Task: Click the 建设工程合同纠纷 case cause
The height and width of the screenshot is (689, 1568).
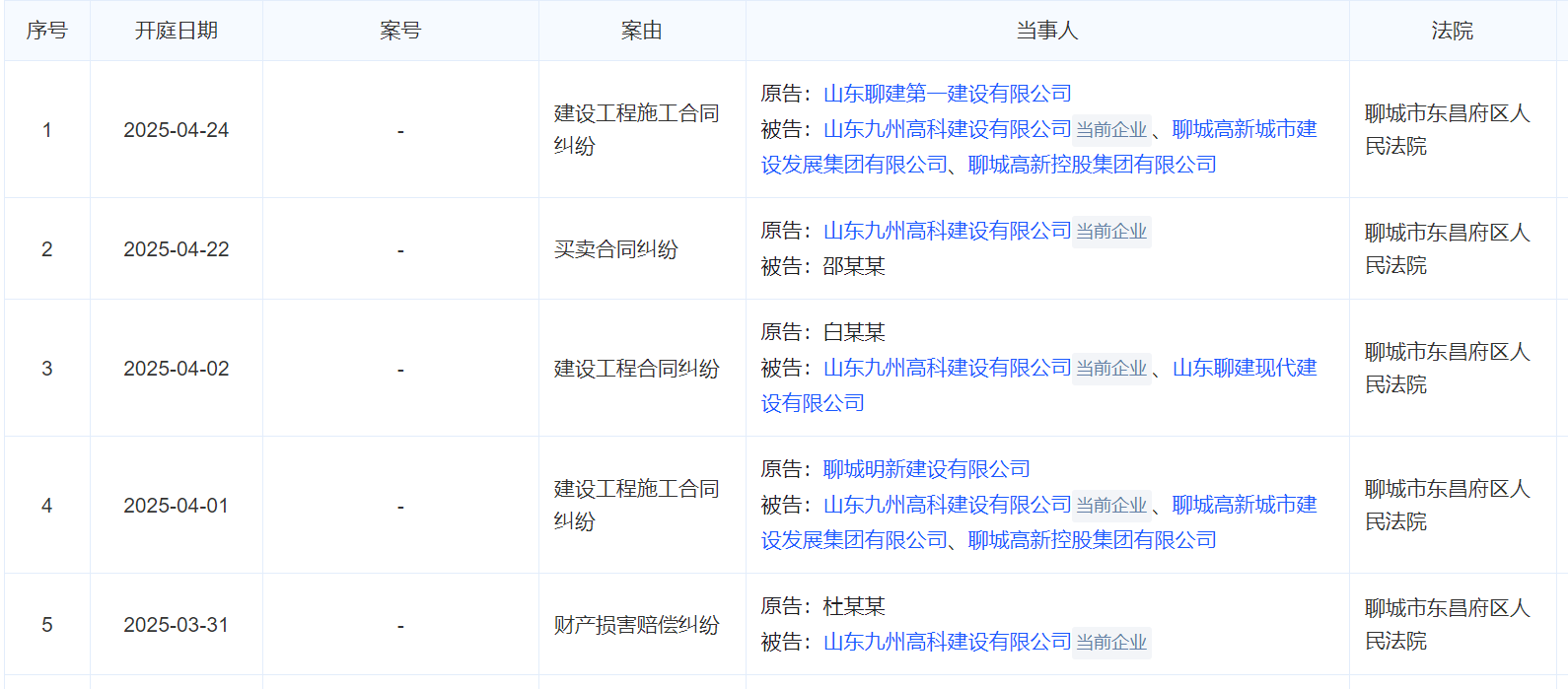Action: tap(636, 369)
